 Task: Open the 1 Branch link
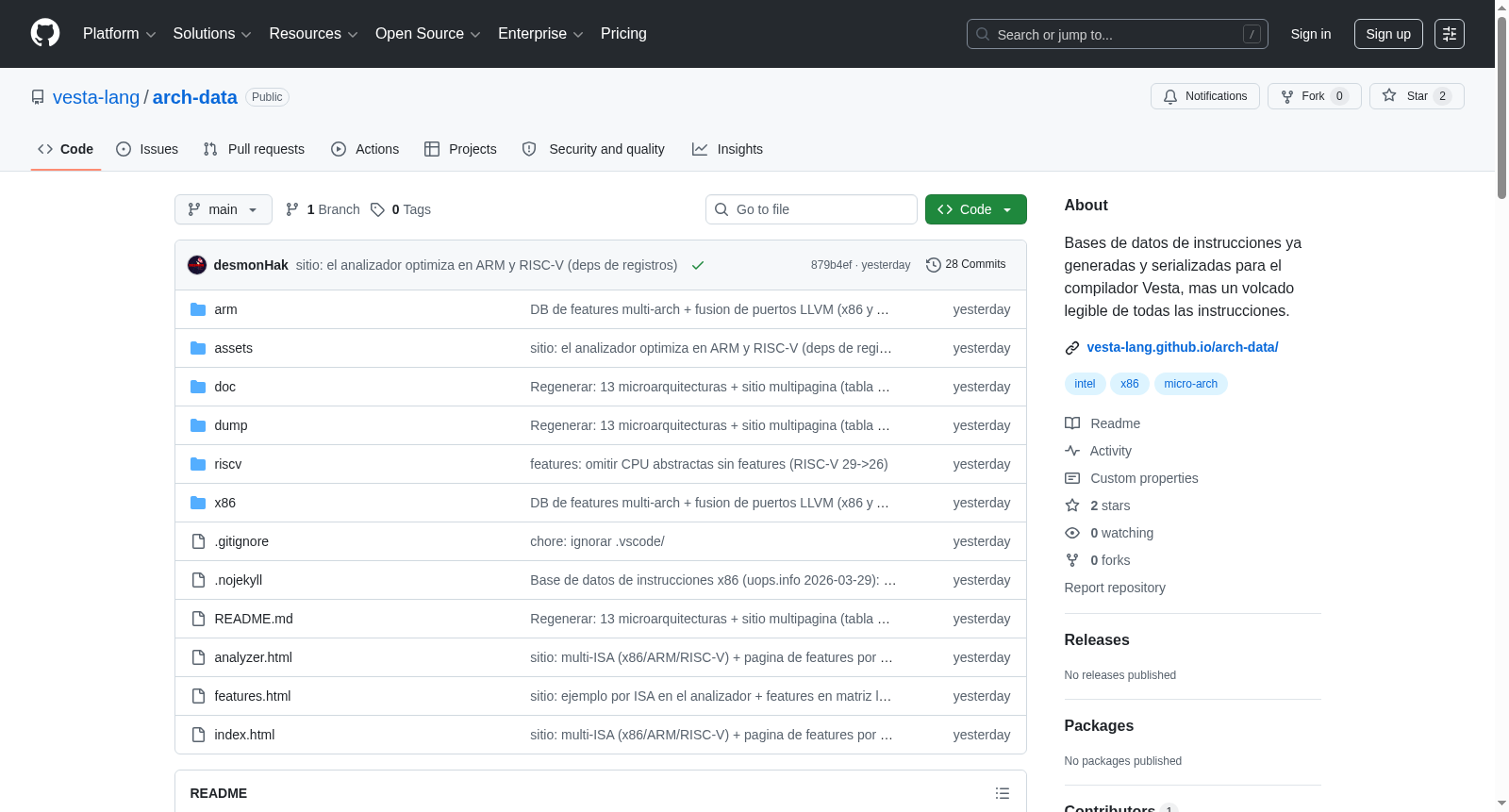(323, 209)
